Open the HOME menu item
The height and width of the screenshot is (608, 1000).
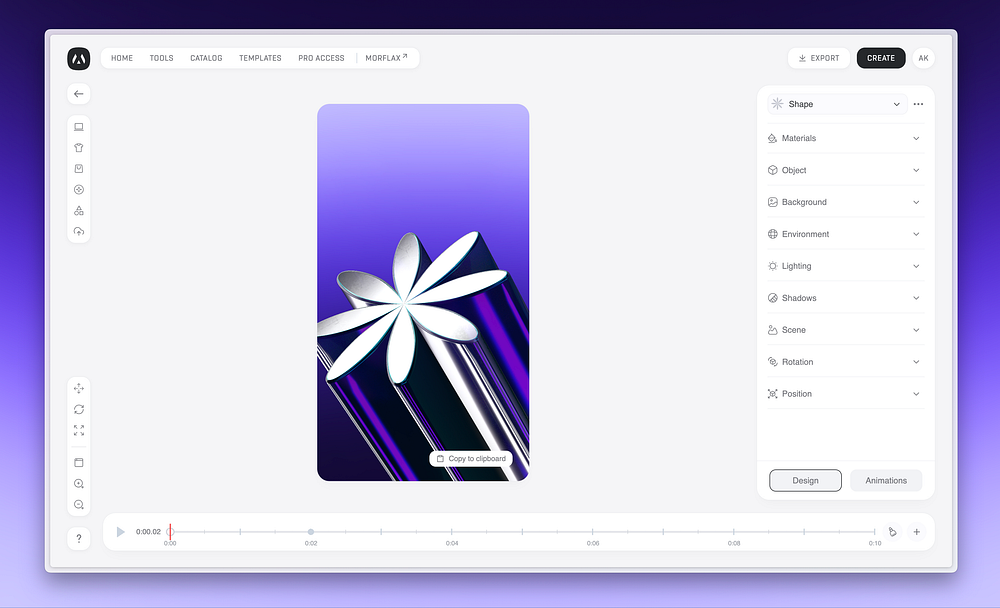coord(122,58)
